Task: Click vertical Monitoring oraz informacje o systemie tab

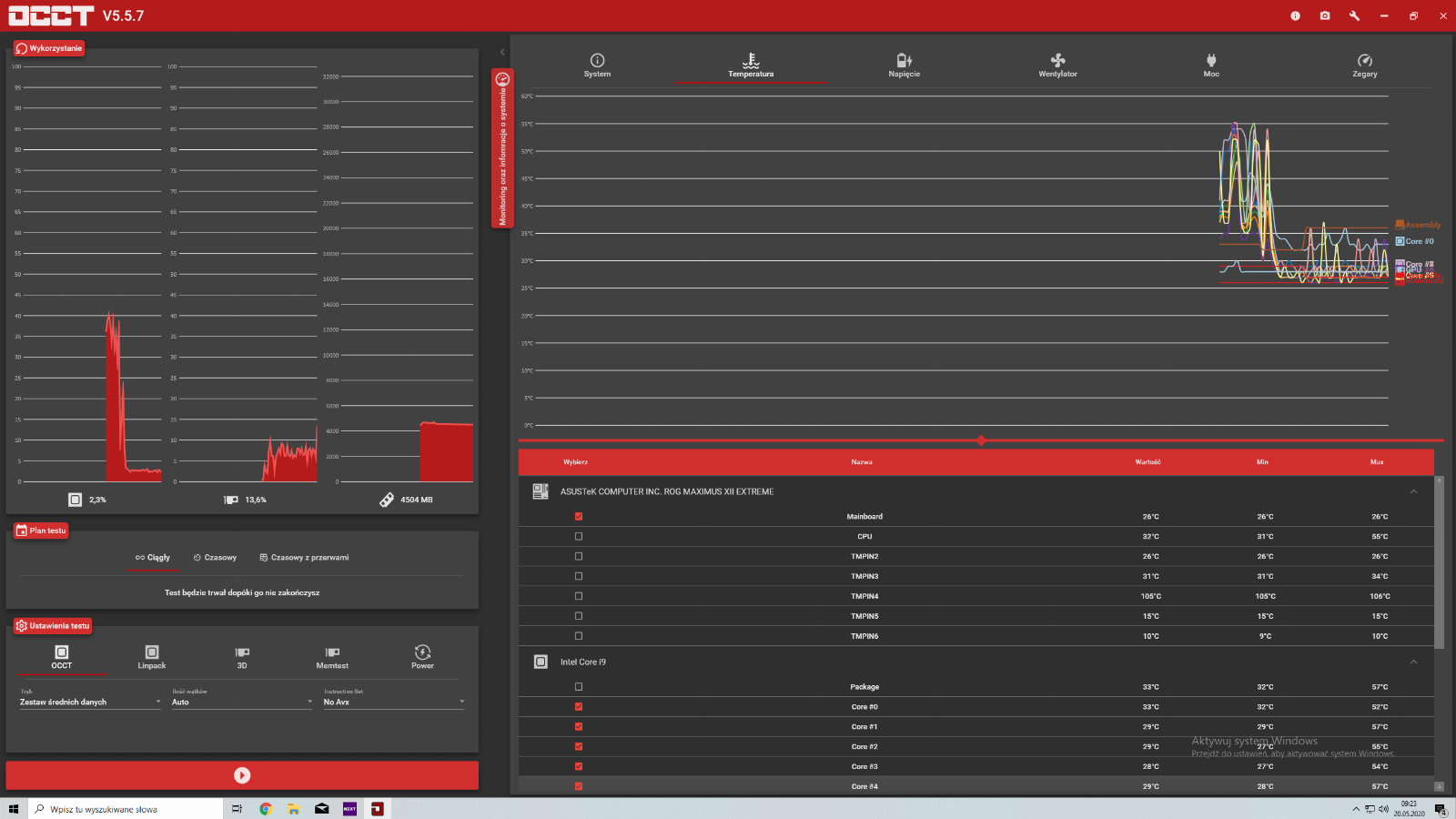Action: click(x=502, y=148)
